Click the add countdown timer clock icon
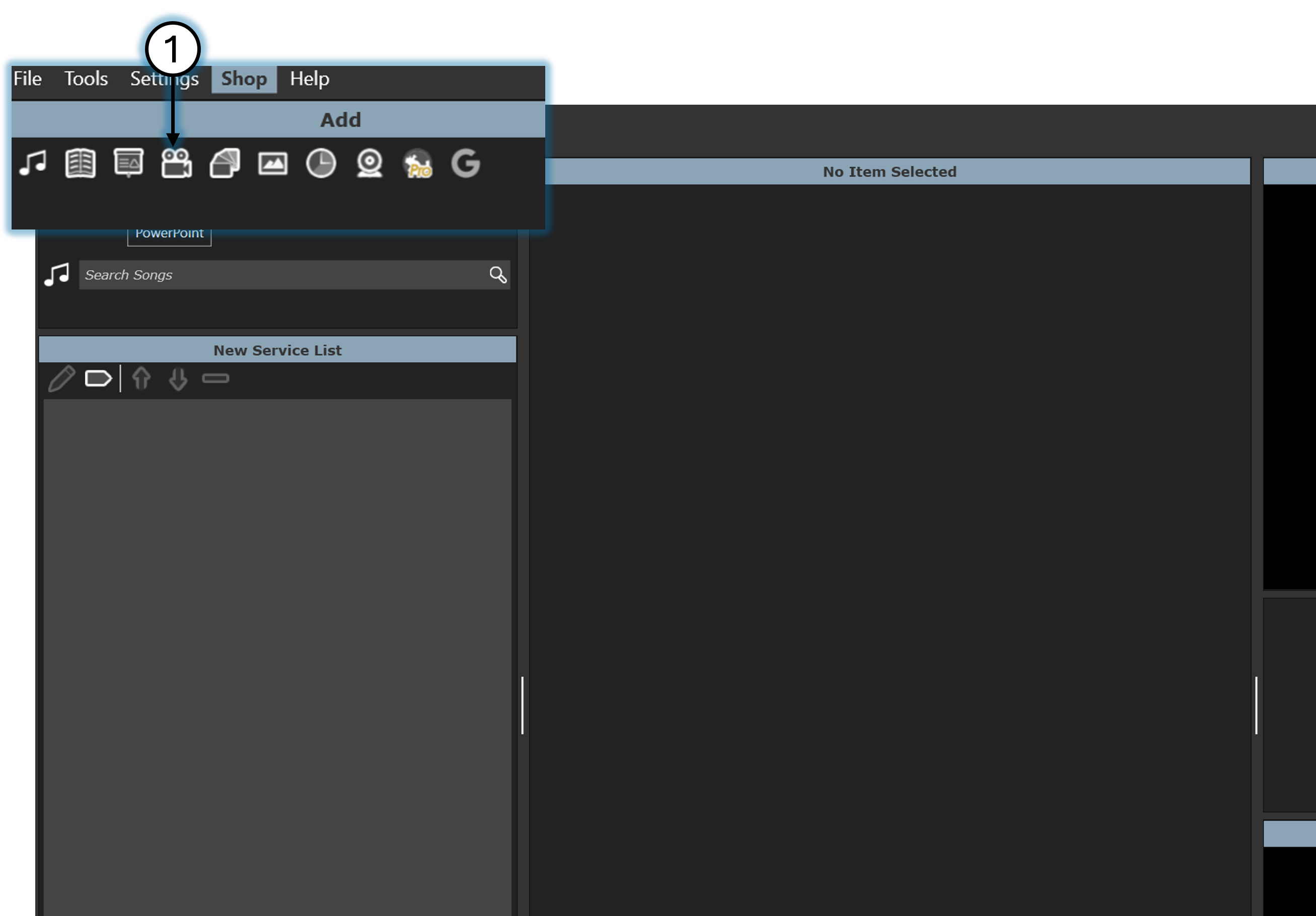This screenshot has width=1316, height=916. 321,164
